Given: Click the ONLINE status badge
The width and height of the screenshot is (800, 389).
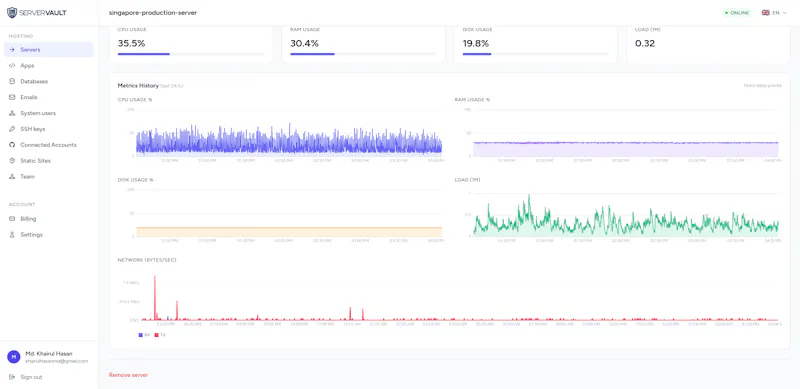Looking at the screenshot, I should pyautogui.click(x=737, y=13).
